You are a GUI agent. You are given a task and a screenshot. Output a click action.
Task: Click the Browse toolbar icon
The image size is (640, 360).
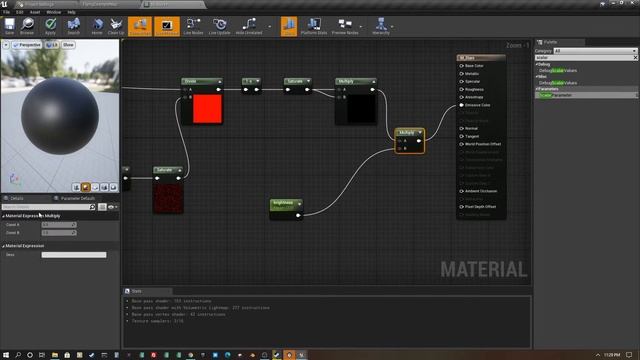pos(27,26)
